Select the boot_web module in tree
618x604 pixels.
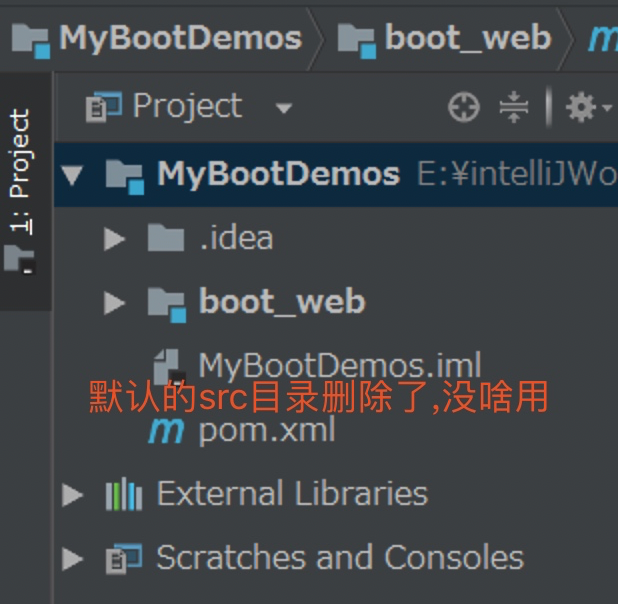tap(282, 302)
